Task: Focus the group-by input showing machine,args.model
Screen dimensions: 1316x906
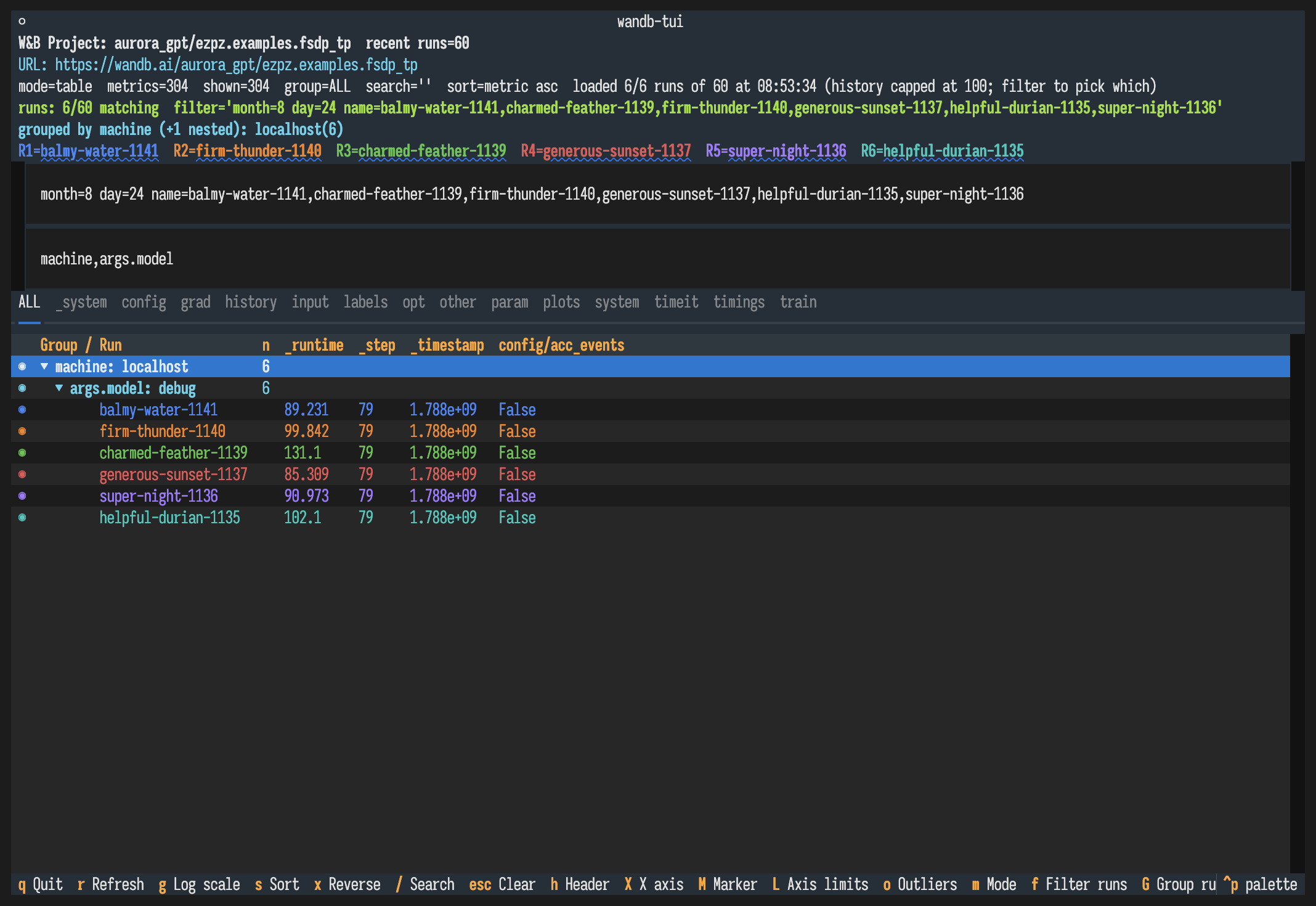Action: click(x=657, y=259)
